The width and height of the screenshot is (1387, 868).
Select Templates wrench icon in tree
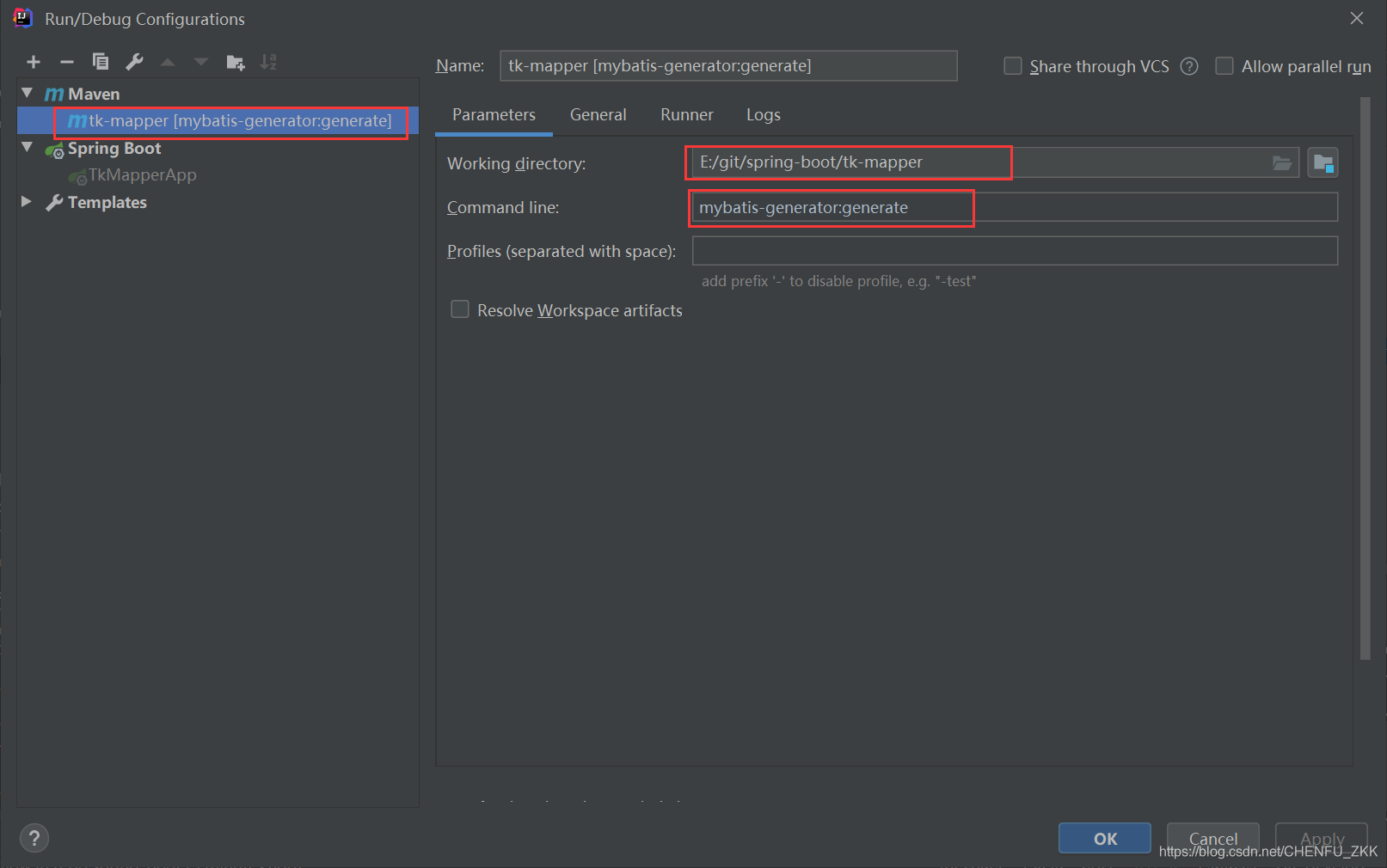pyautogui.click(x=54, y=203)
